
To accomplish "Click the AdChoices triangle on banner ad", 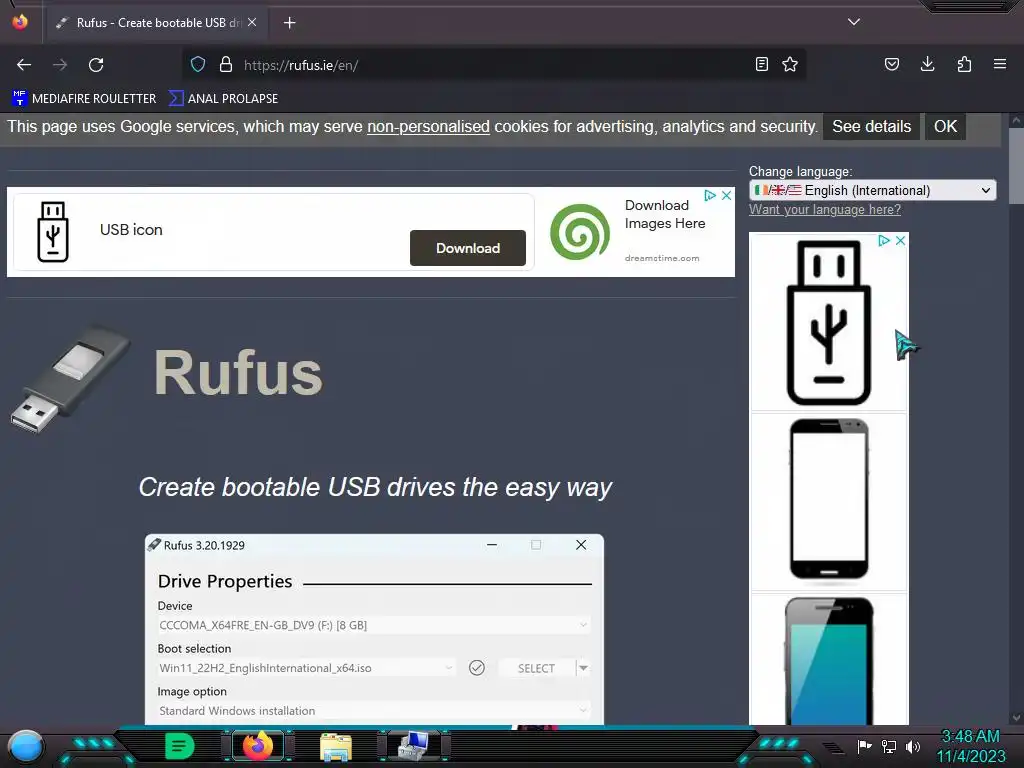I will click(x=710, y=195).
